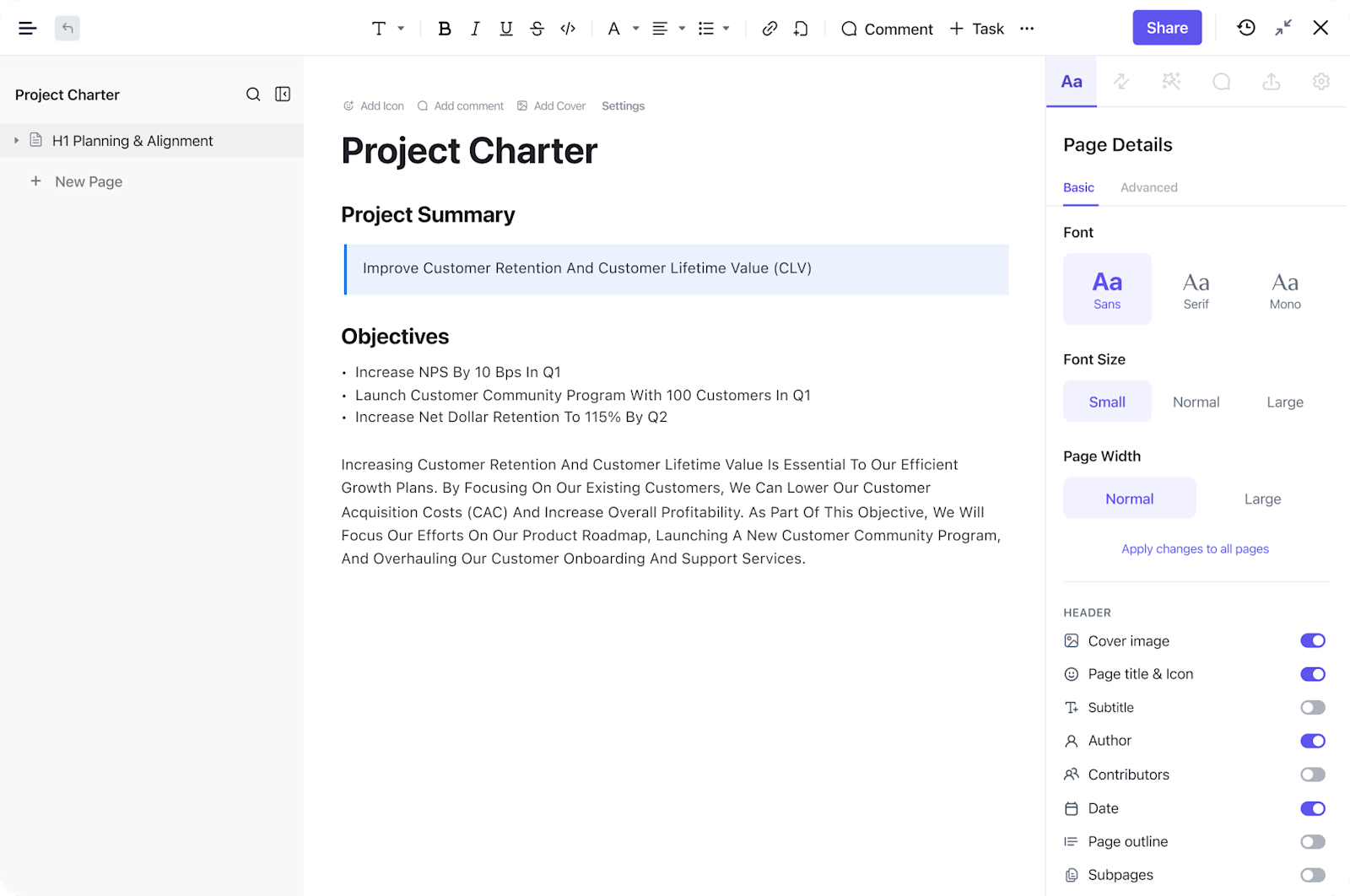
Task: Open the page settings gear icon
Action: [x=1320, y=81]
